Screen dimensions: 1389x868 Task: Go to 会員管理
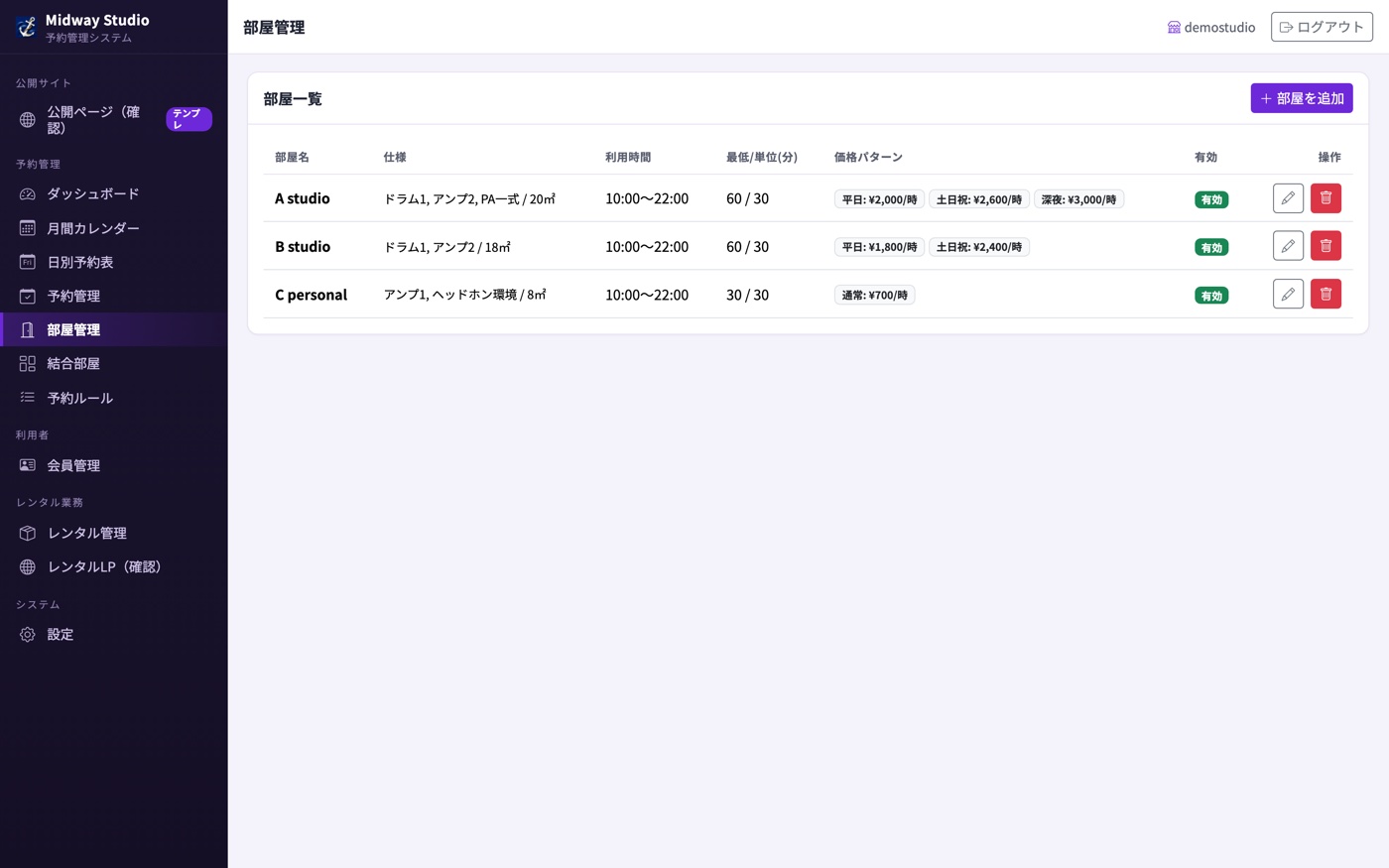[114, 465]
